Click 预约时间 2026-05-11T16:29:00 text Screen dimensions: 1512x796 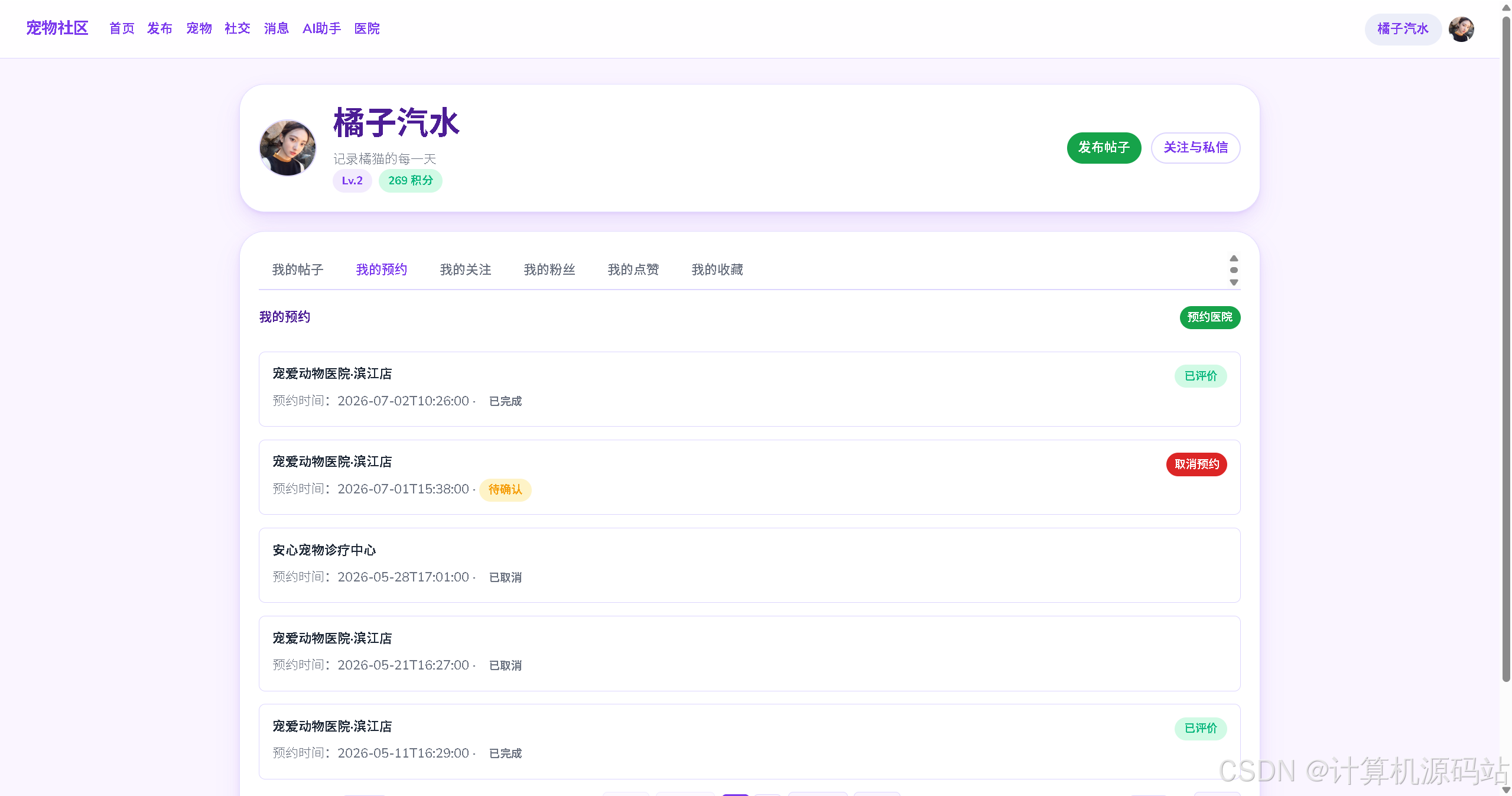pyautogui.click(x=371, y=753)
